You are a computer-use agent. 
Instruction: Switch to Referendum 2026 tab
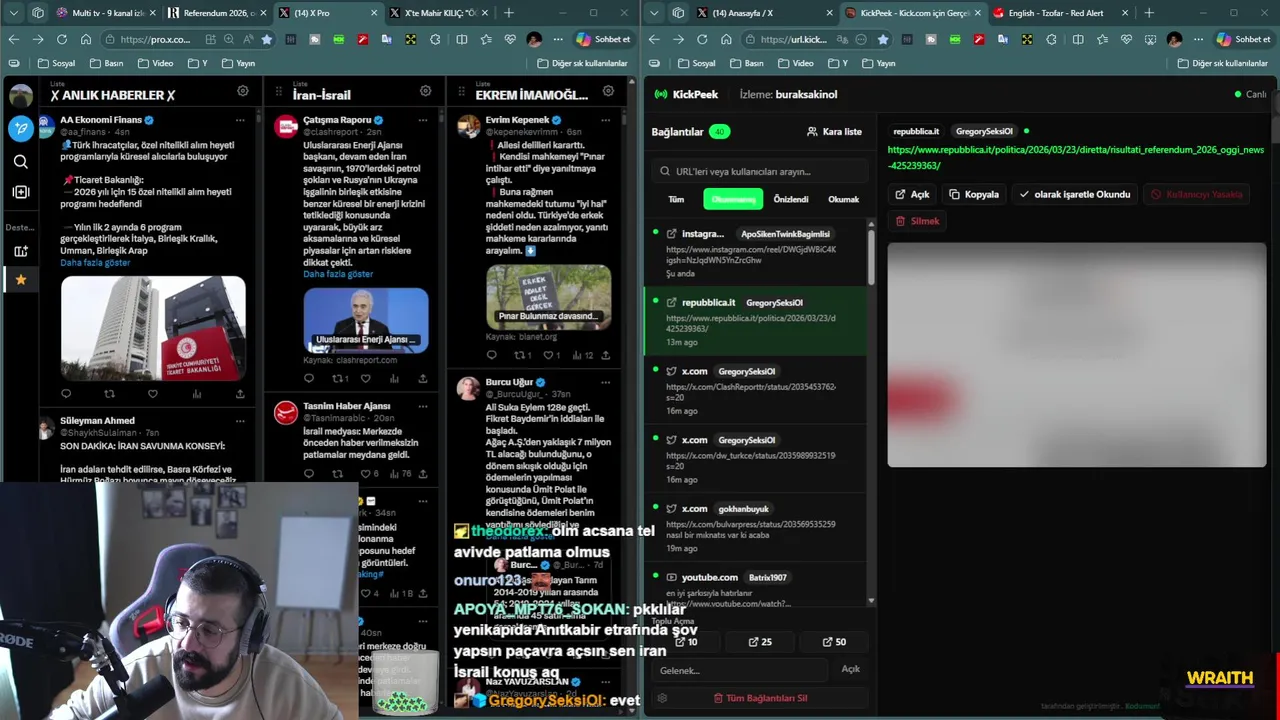215,13
